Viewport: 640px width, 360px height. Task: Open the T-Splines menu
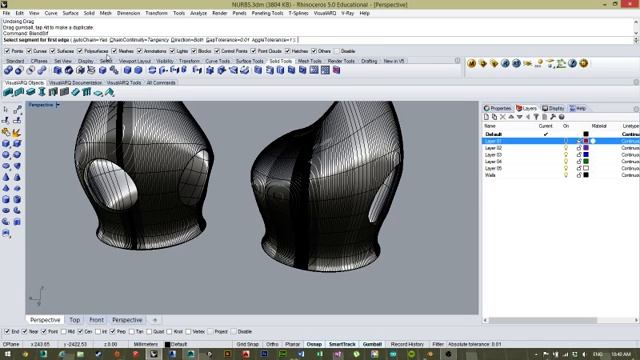(298, 13)
